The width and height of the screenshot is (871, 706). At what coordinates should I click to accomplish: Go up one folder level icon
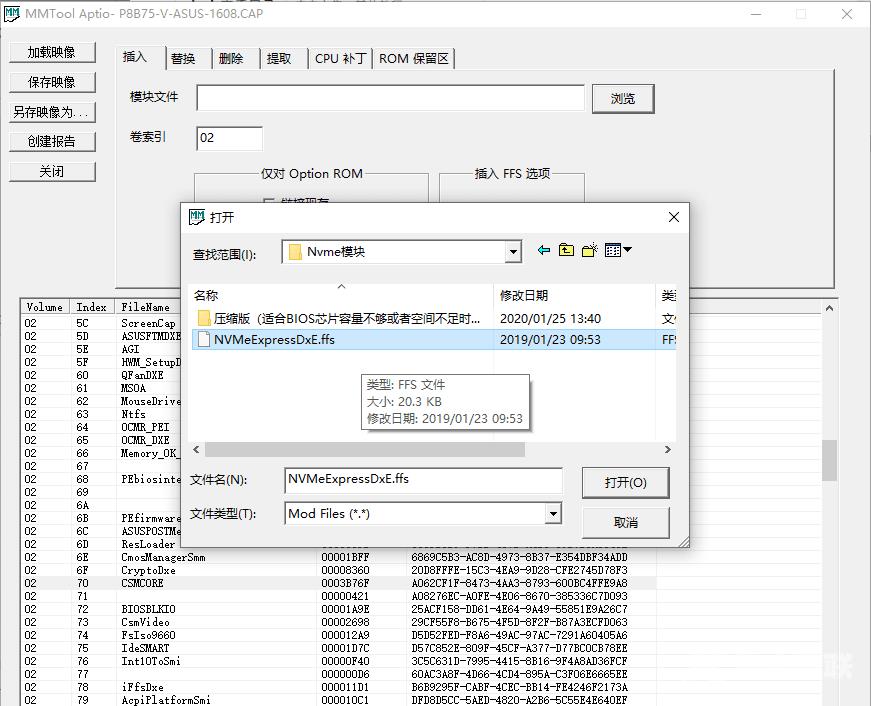pyautogui.click(x=566, y=251)
